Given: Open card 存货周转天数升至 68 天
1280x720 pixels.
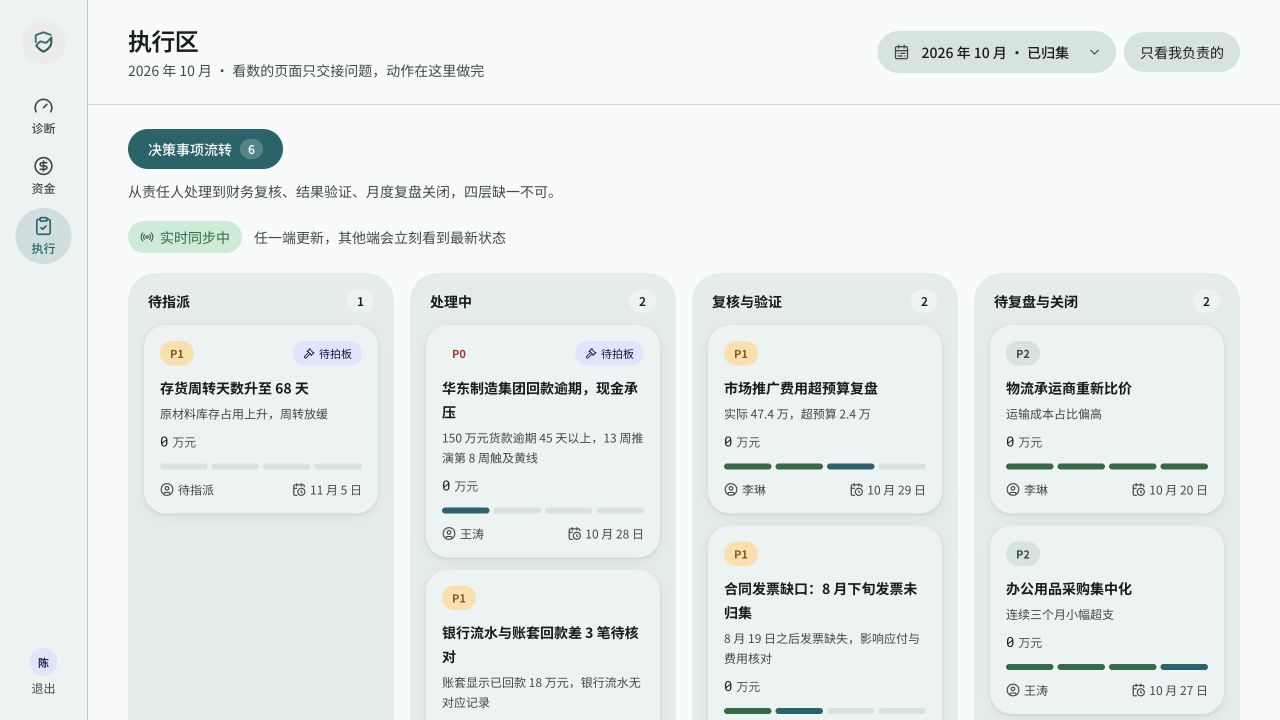Looking at the screenshot, I should pyautogui.click(x=261, y=419).
